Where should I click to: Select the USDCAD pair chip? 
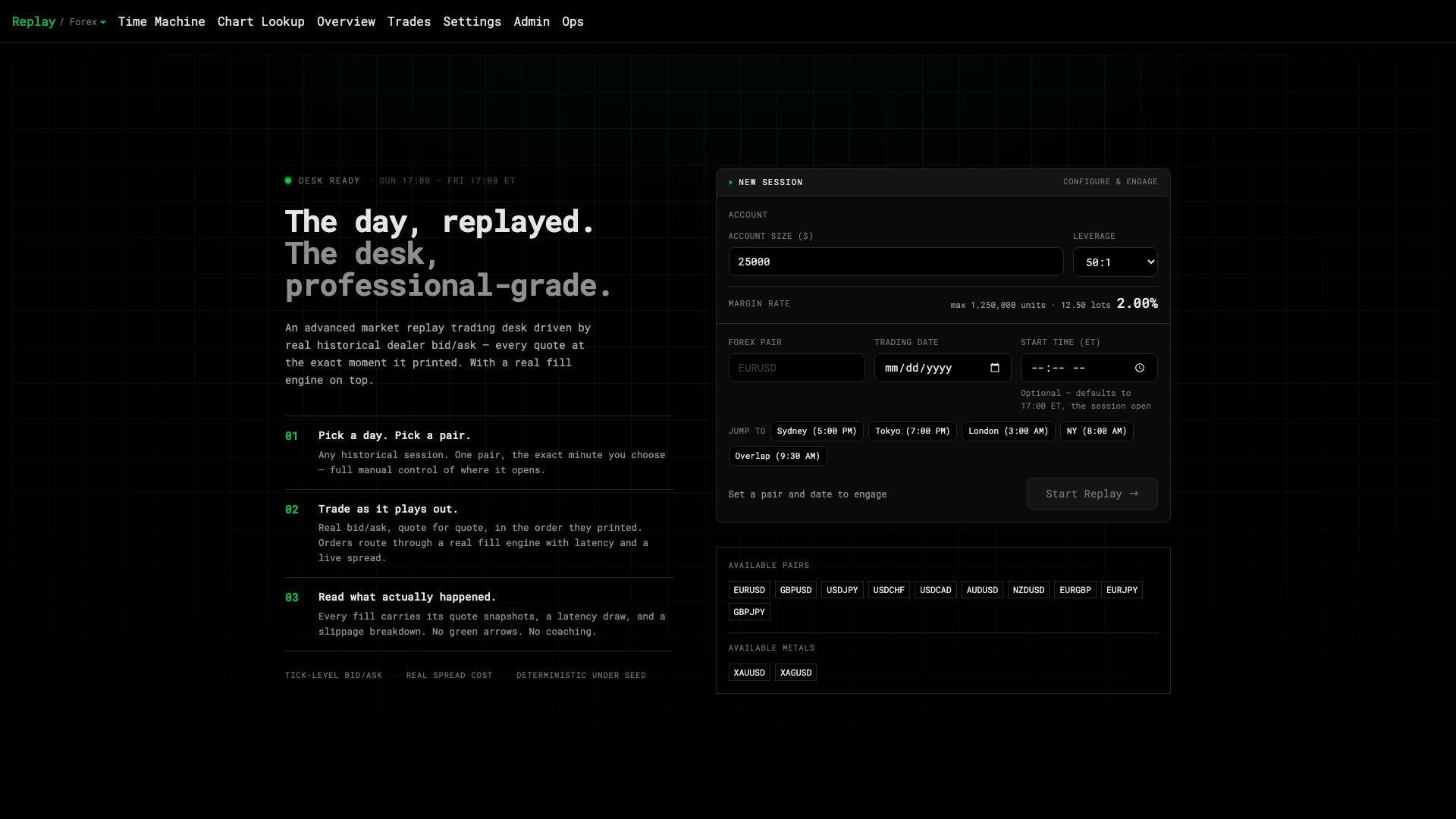(935, 590)
